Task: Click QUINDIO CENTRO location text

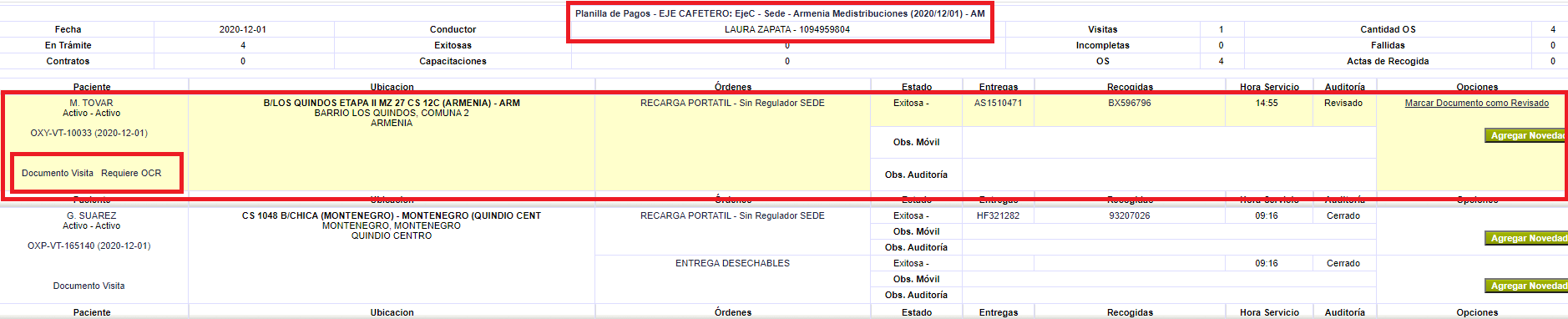Action: point(392,235)
